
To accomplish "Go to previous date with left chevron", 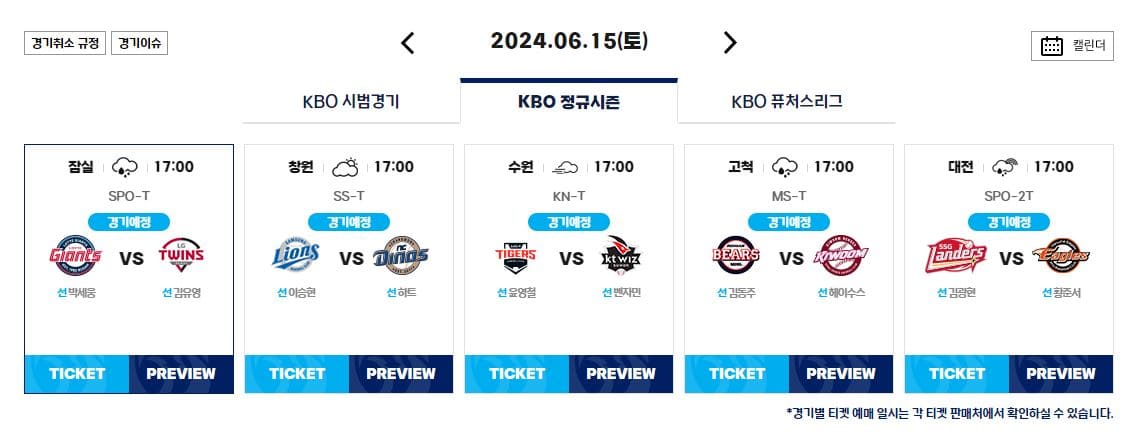I will [407, 43].
